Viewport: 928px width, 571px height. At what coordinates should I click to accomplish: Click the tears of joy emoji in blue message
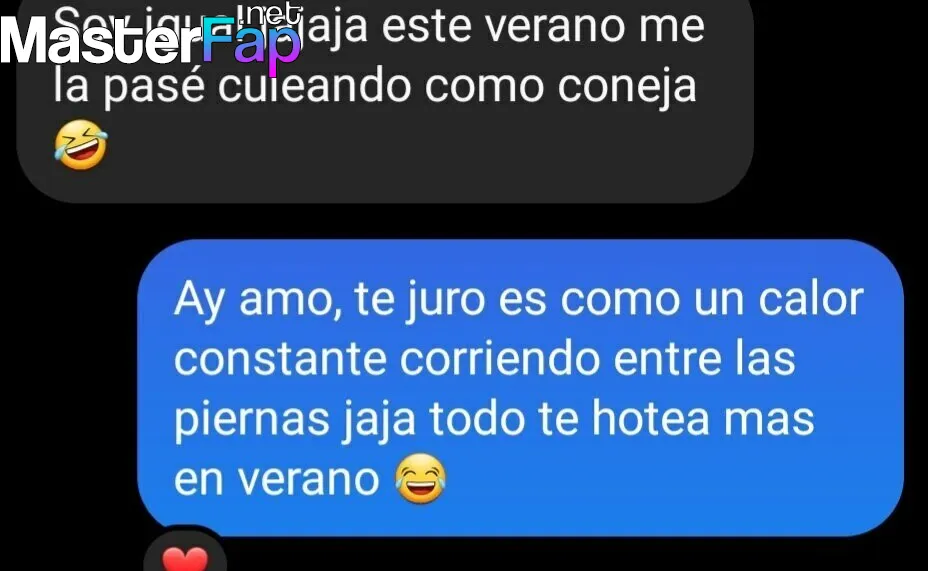pyautogui.click(x=421, y=479)
